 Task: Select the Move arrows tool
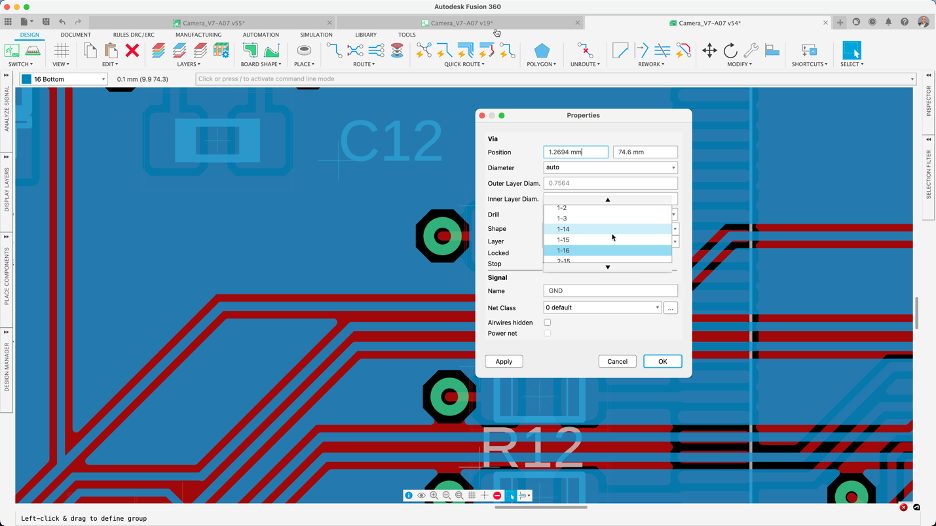pos(709,51)
